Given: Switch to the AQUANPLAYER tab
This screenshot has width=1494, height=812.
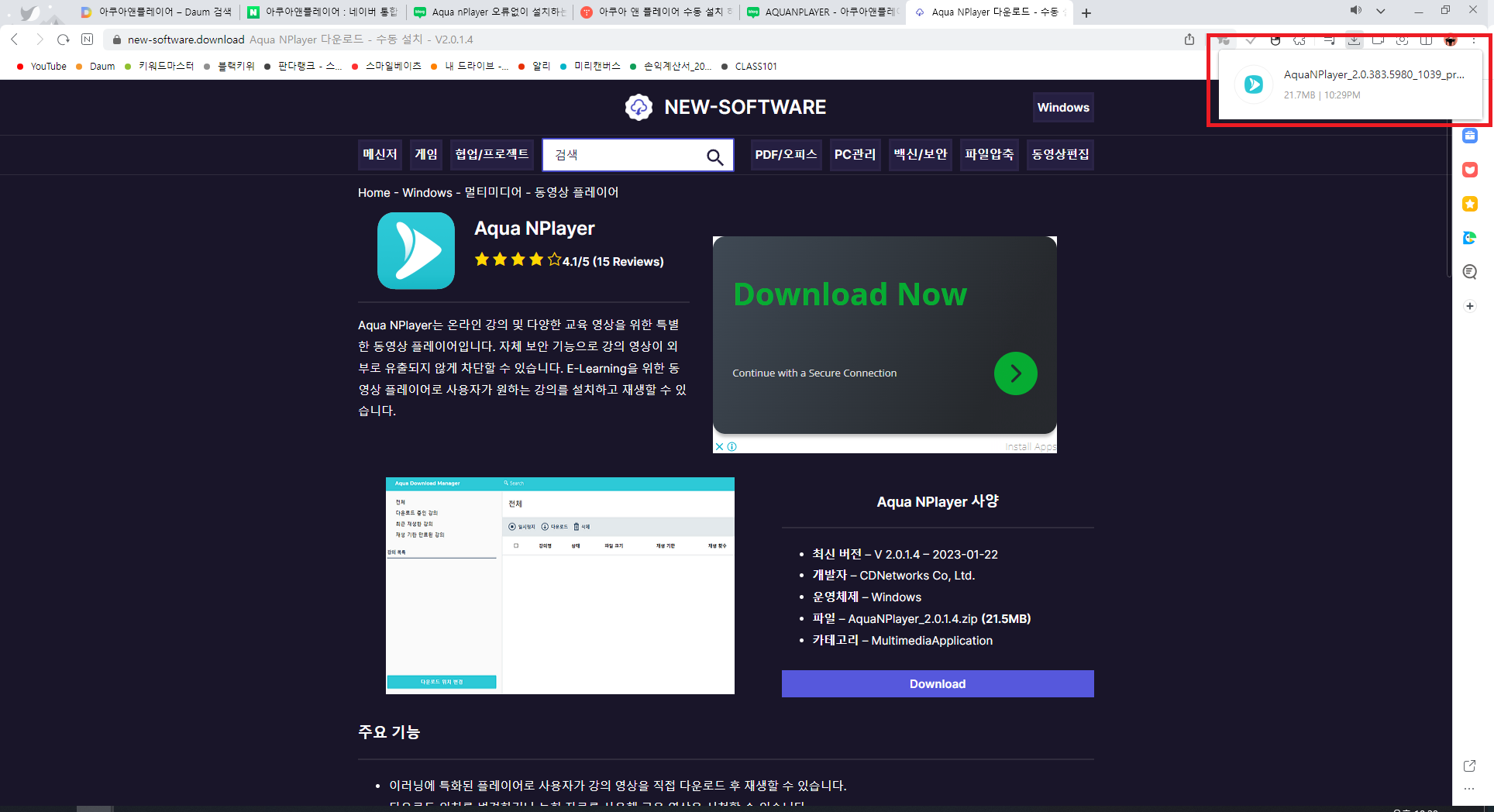Looking at the screenshot, I should [x=823, y=12].
